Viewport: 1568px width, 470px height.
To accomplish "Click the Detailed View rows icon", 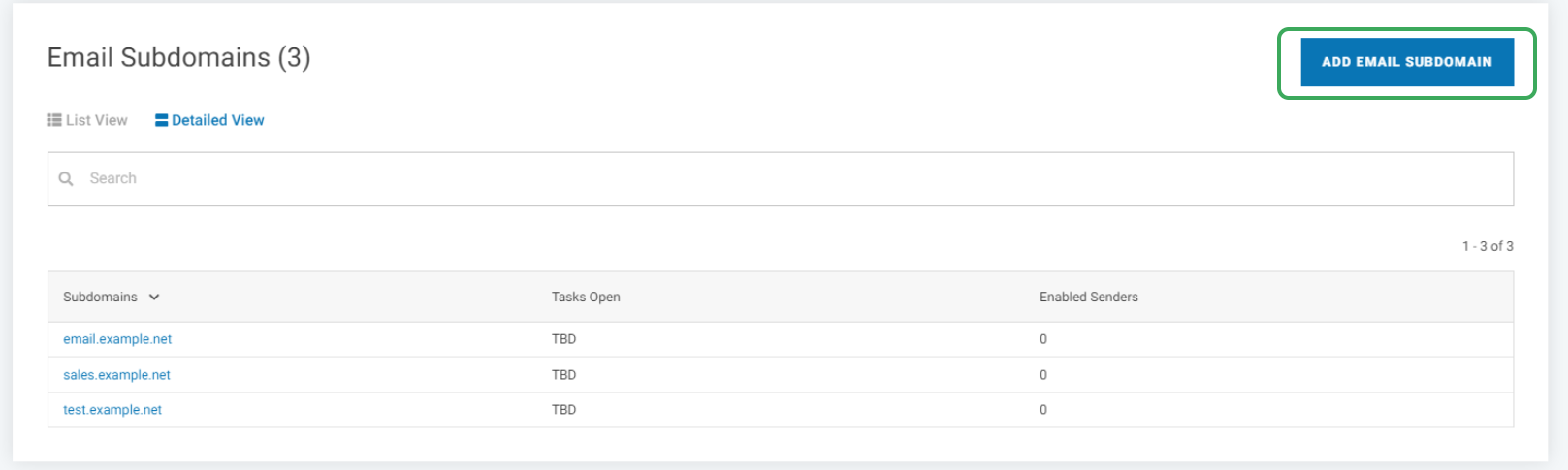I will coord(161,120).
